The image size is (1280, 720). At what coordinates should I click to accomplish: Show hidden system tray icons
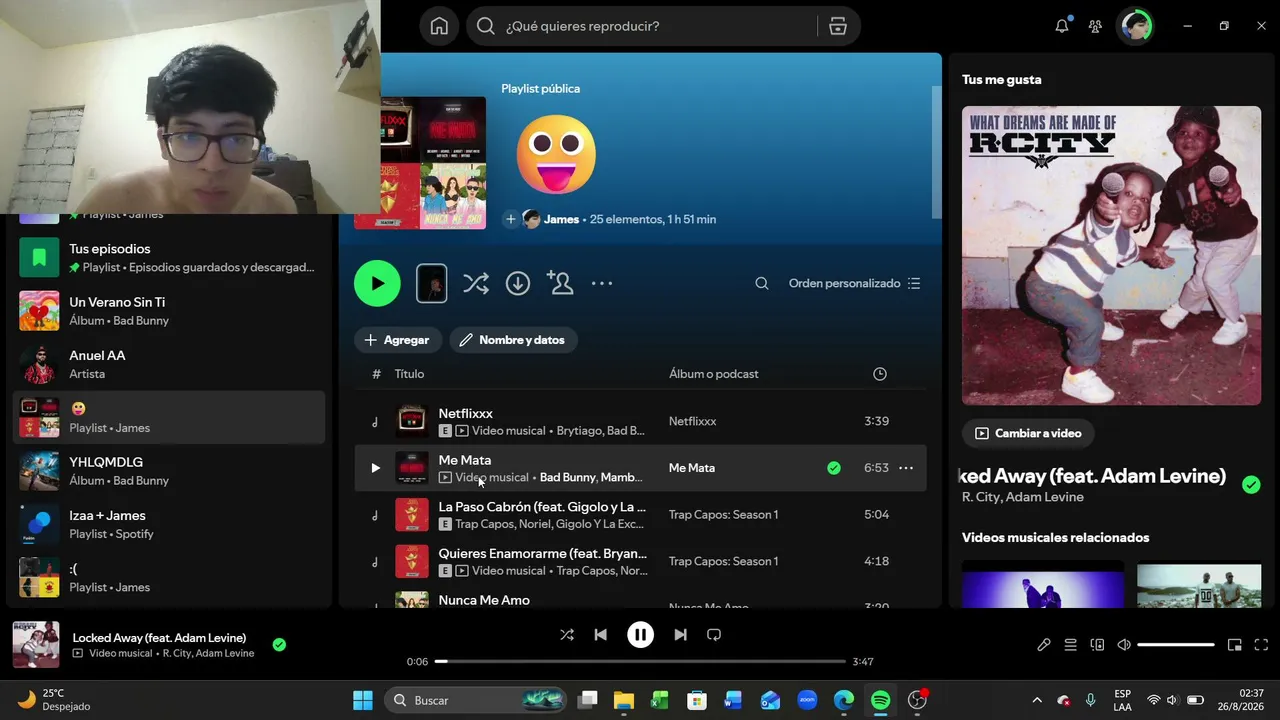(1037, 700)
